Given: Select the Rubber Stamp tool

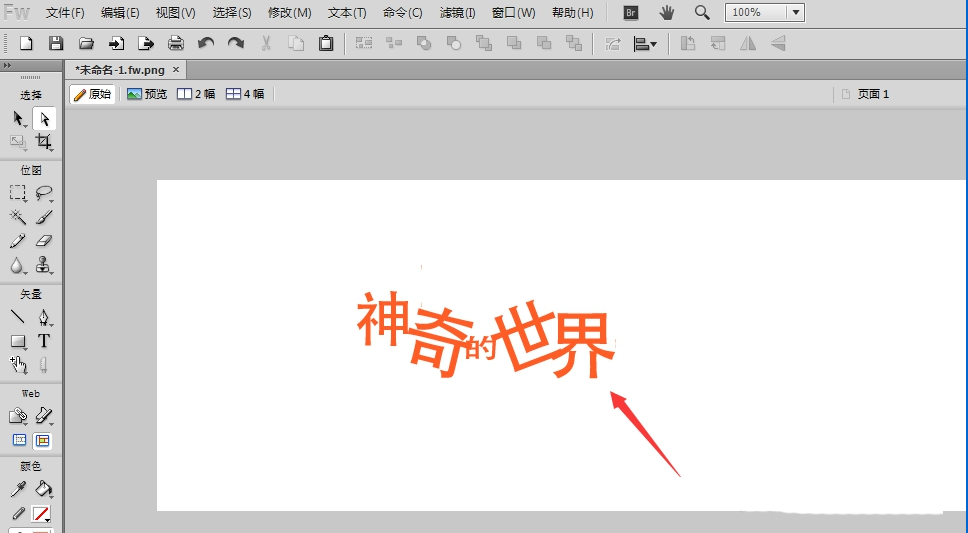Looking at the screenshot, I should 44,266.
